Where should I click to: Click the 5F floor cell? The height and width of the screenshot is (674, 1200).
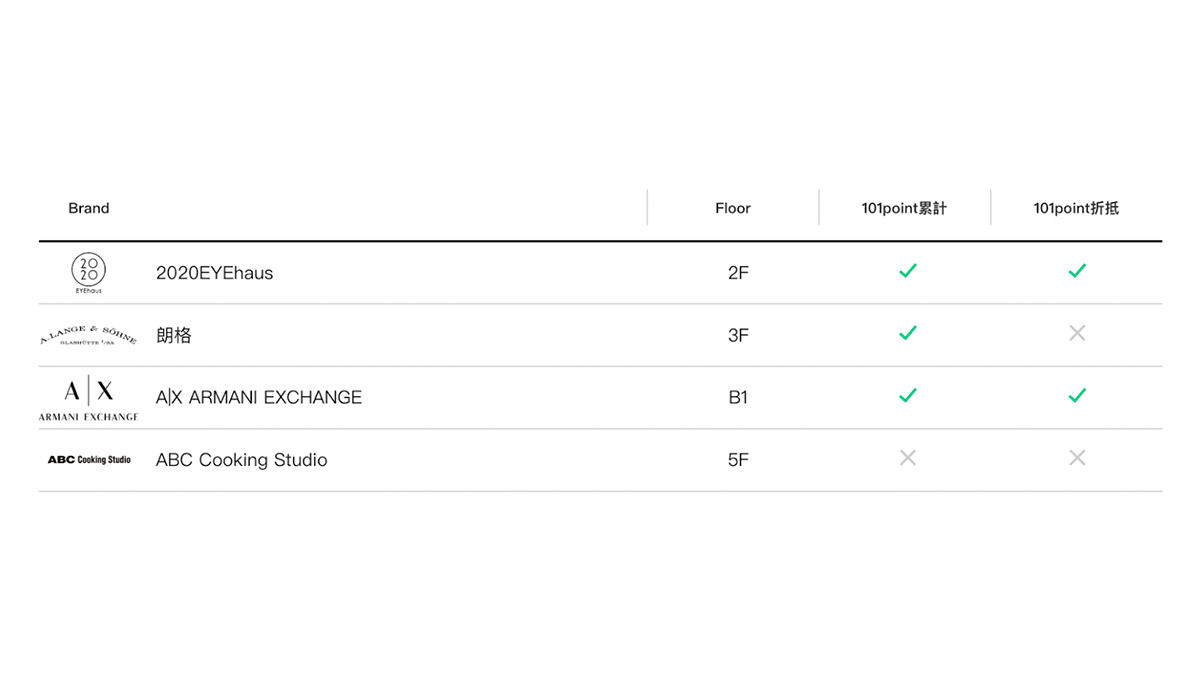[x=738, y=460]
